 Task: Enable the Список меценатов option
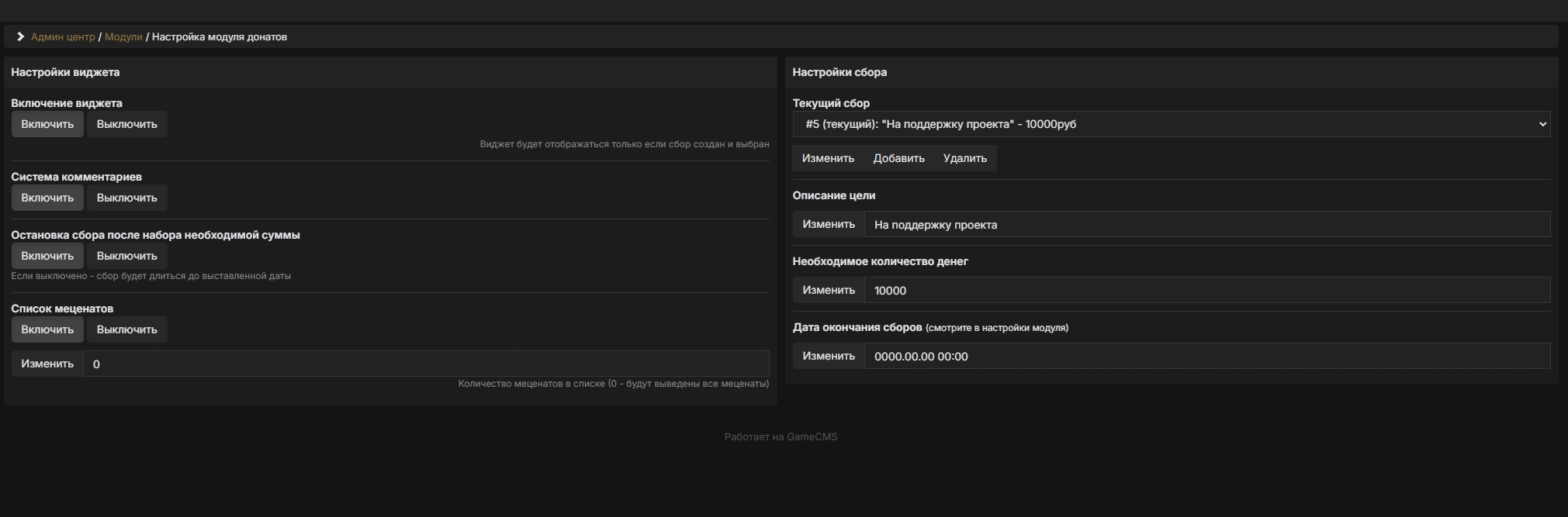tap(47, 329)
